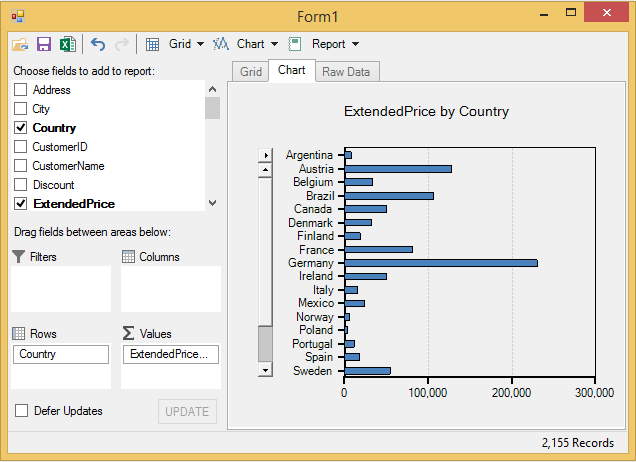Open the Report dropdown arrow
This screenshot has width=636, height=462.
click(355, 44)
